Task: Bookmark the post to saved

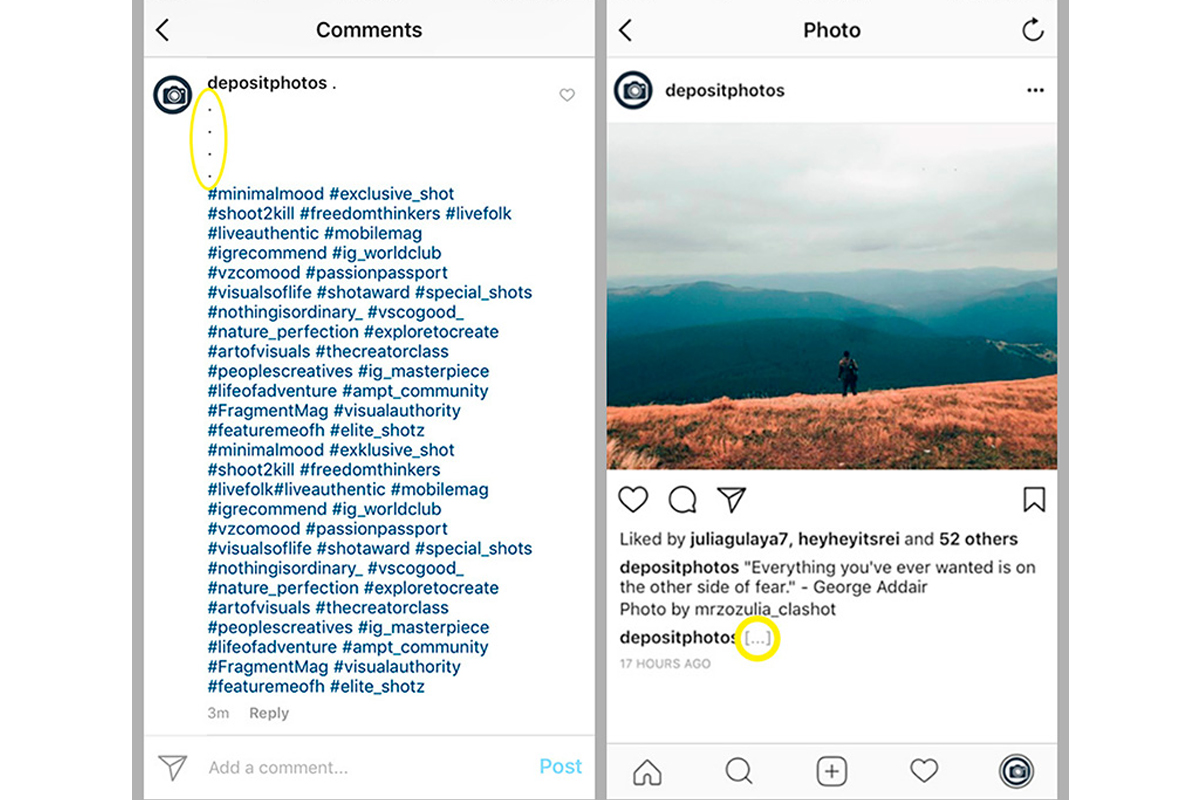Action: pos(1034,499)
